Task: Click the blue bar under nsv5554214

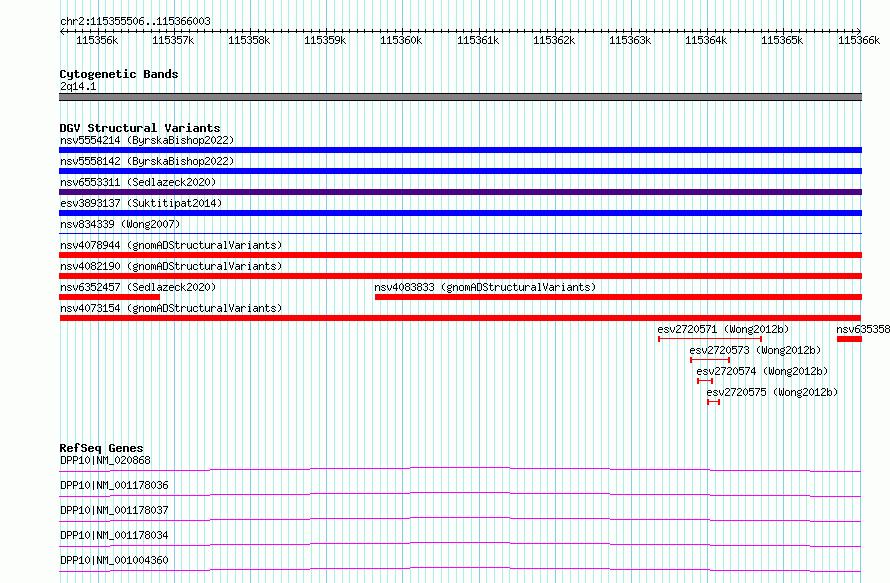Action: point(460,150)
